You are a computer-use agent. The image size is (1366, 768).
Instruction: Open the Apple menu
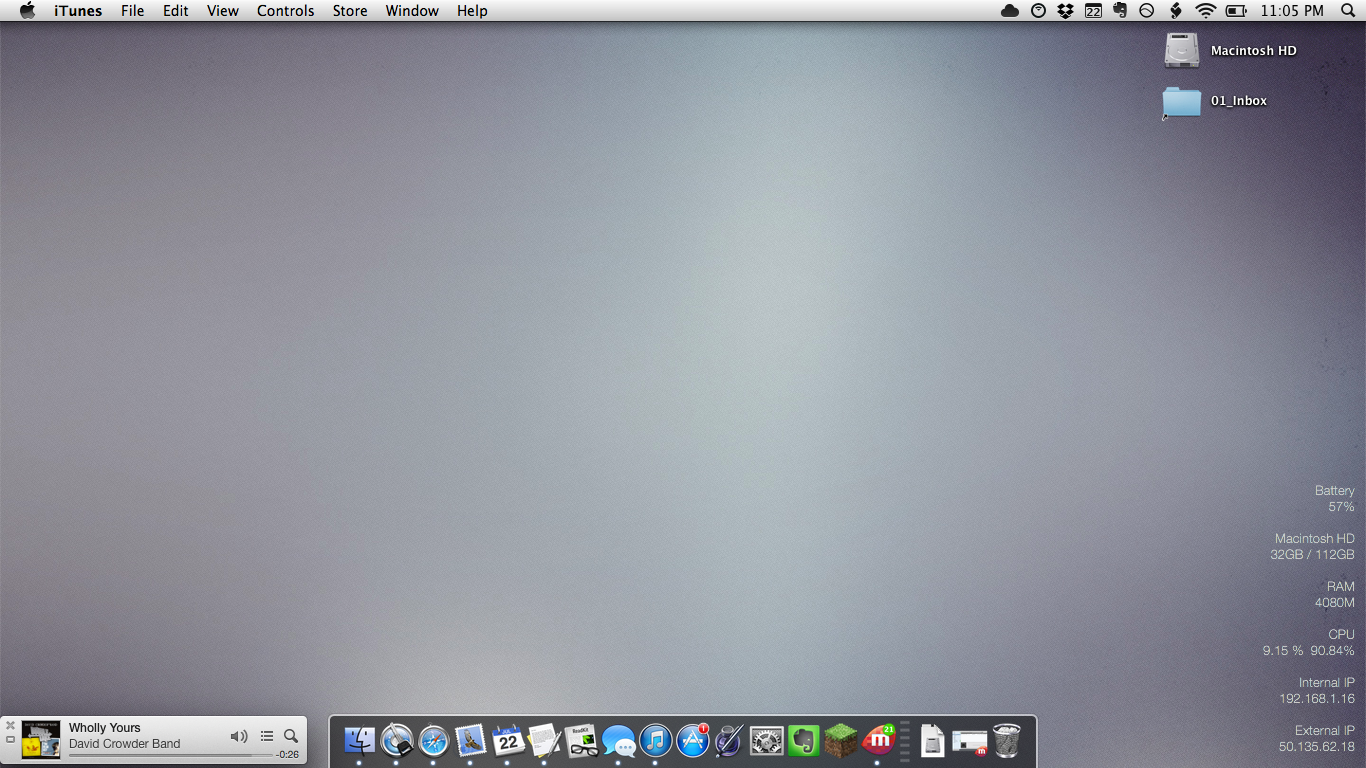click(27, 11)
